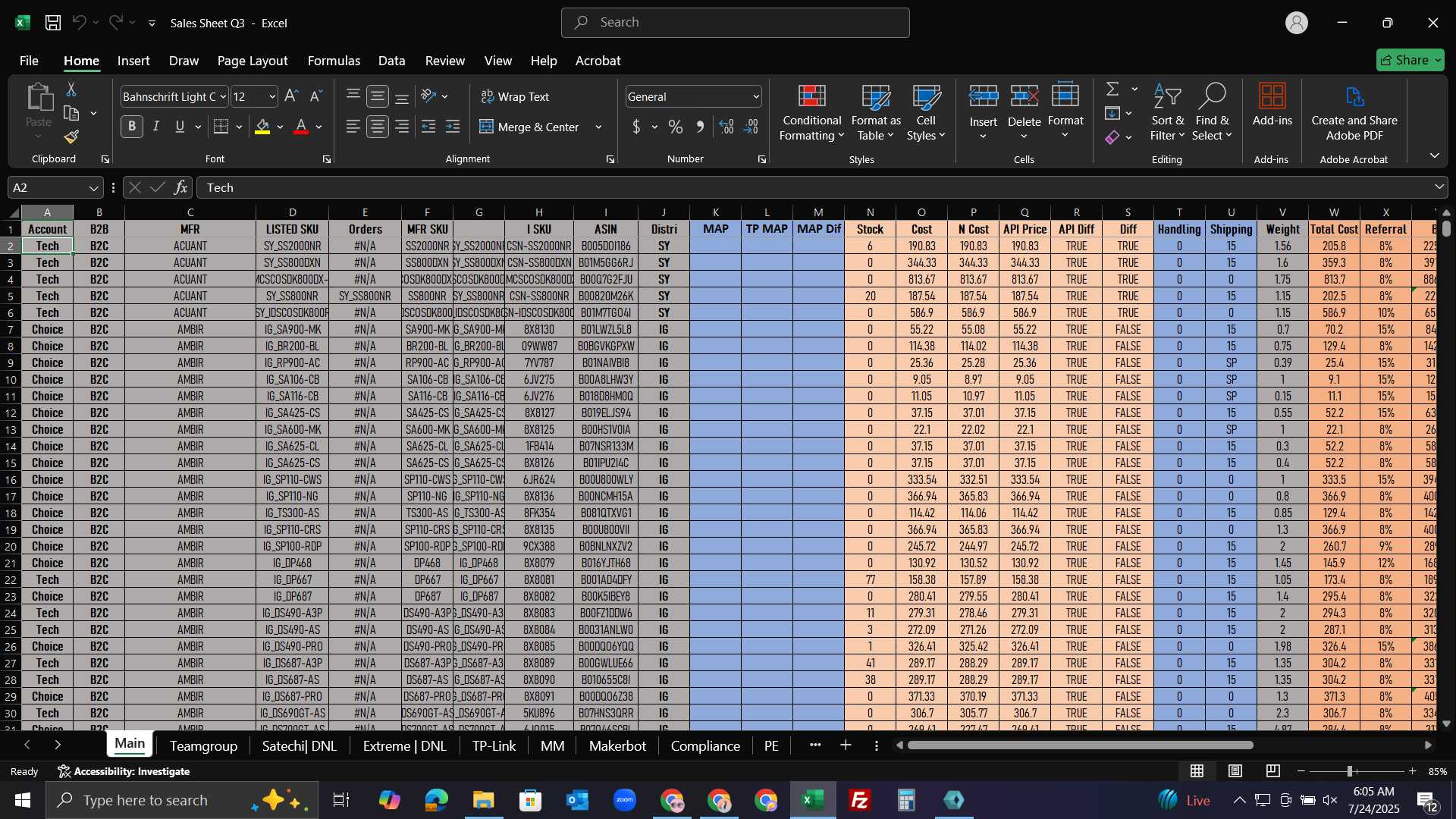Apply Comma Style number format

coord(700,127)
